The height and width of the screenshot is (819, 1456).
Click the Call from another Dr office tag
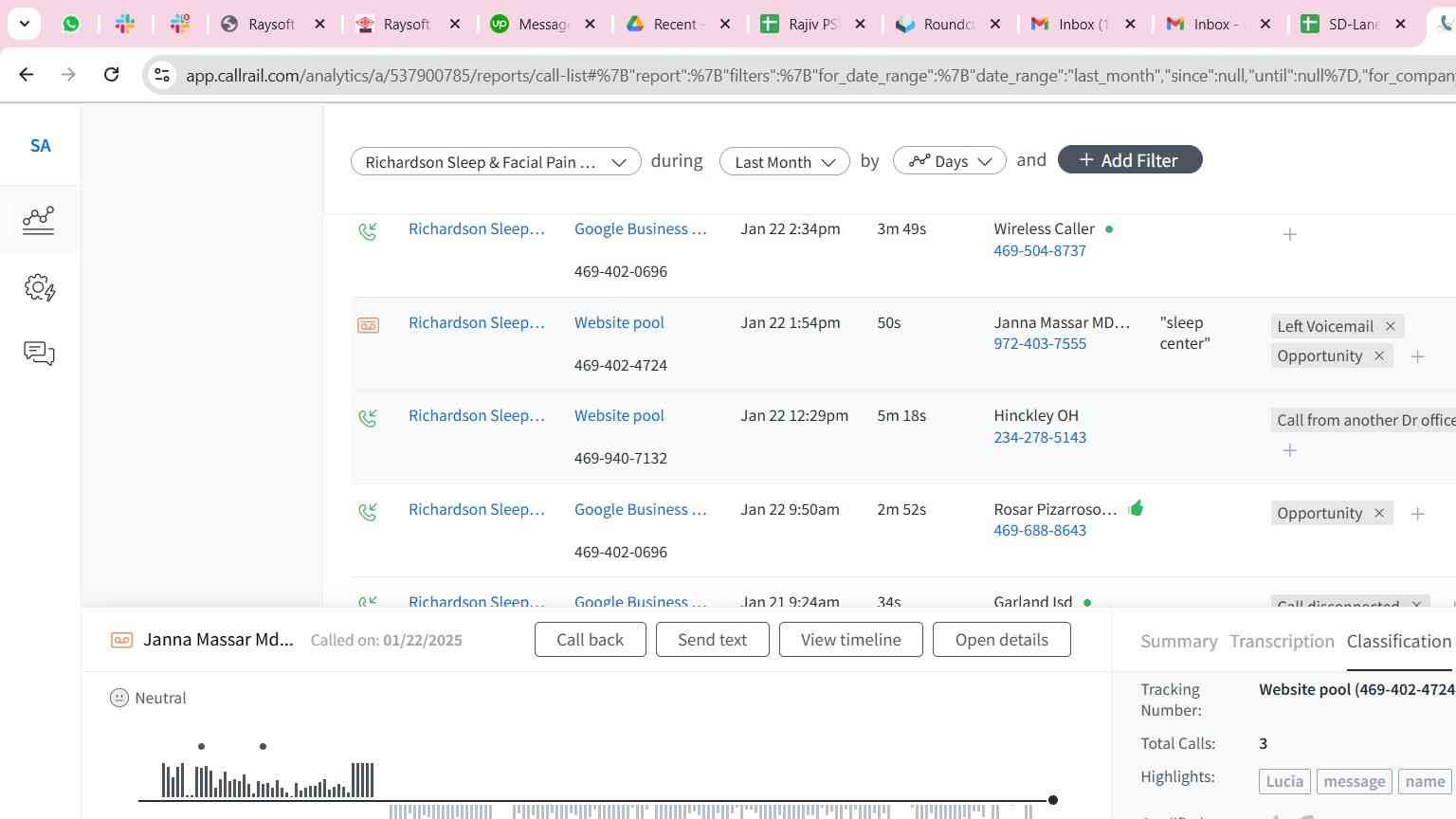(1363, 420)
